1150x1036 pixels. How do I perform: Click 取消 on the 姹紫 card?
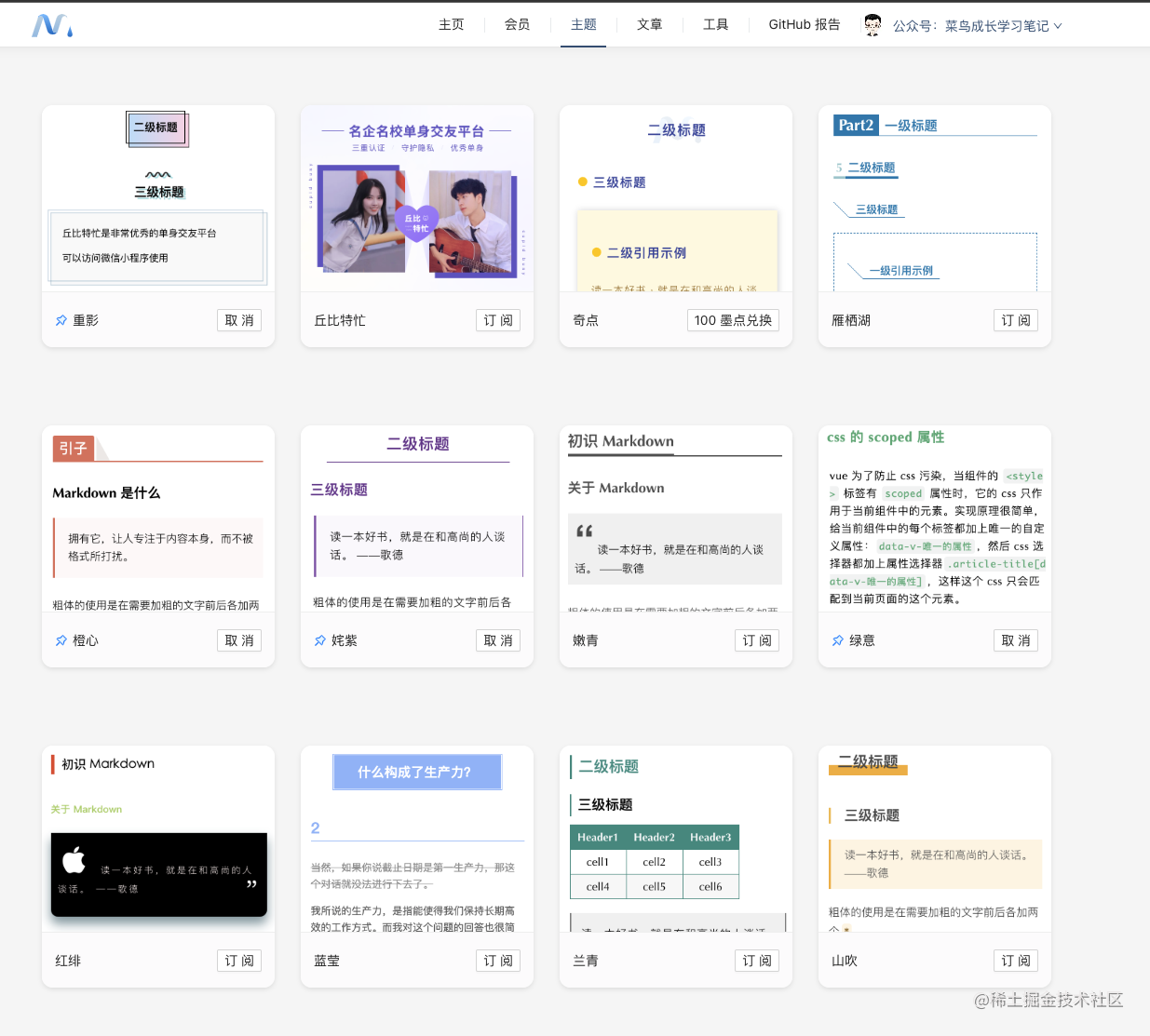tap(498, 640)
